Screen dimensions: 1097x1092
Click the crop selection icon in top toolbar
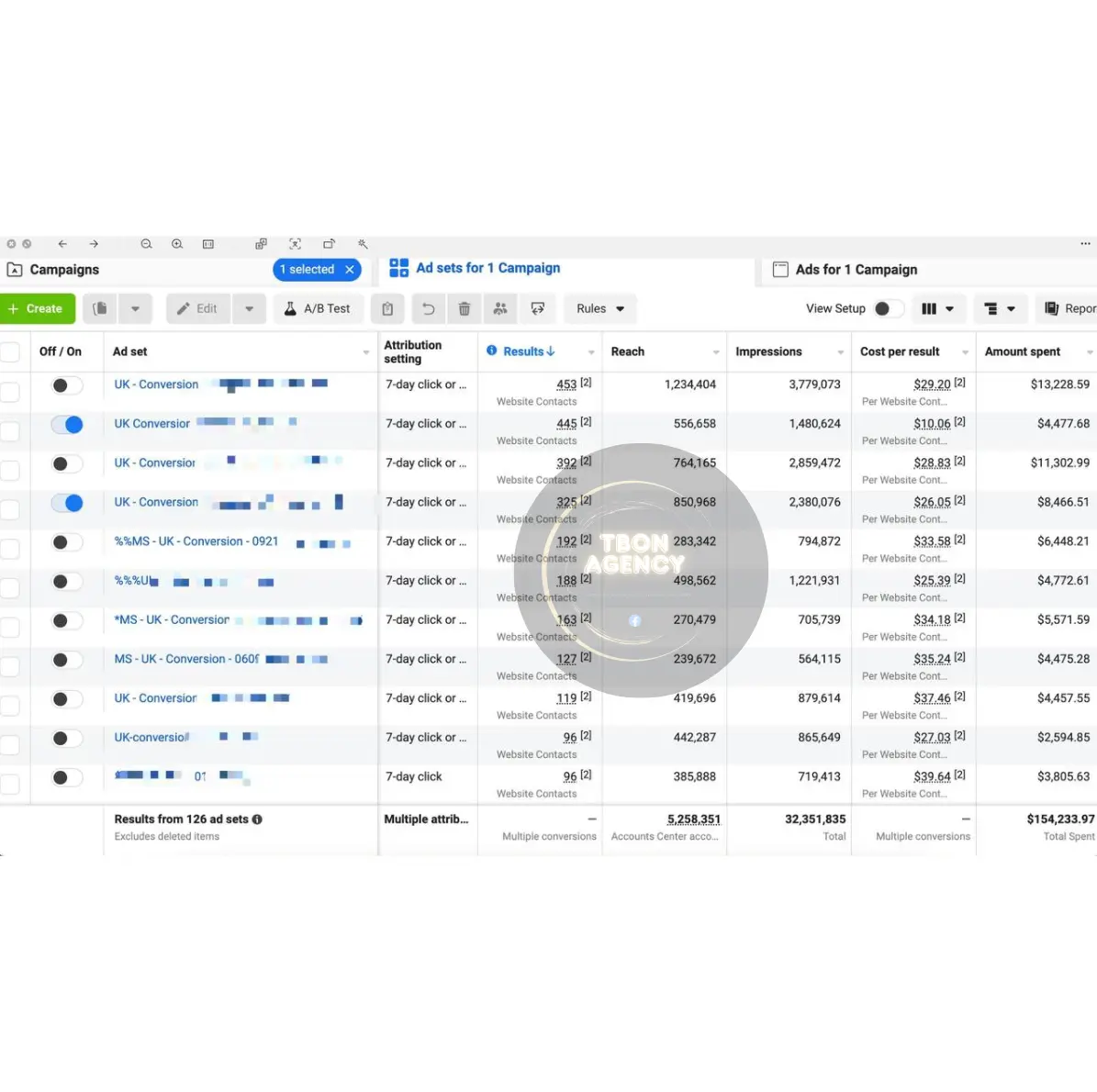pyautogui.click(x=296, y=244)
